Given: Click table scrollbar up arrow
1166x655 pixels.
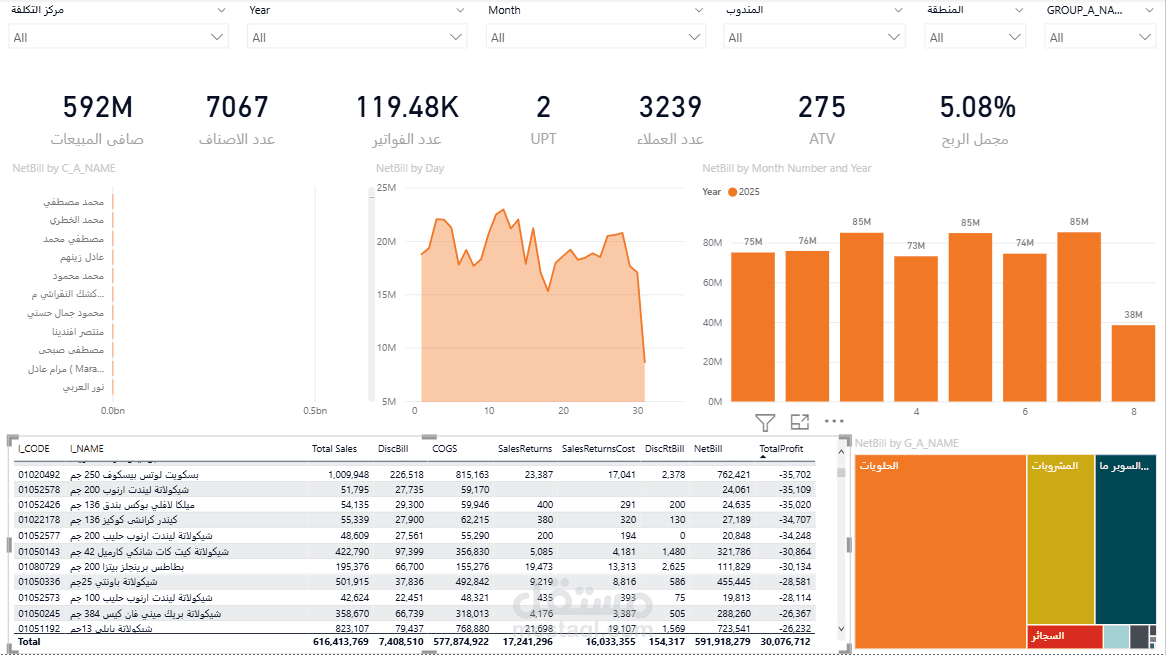Looking at the screenshot, I should tap(841, 451).
